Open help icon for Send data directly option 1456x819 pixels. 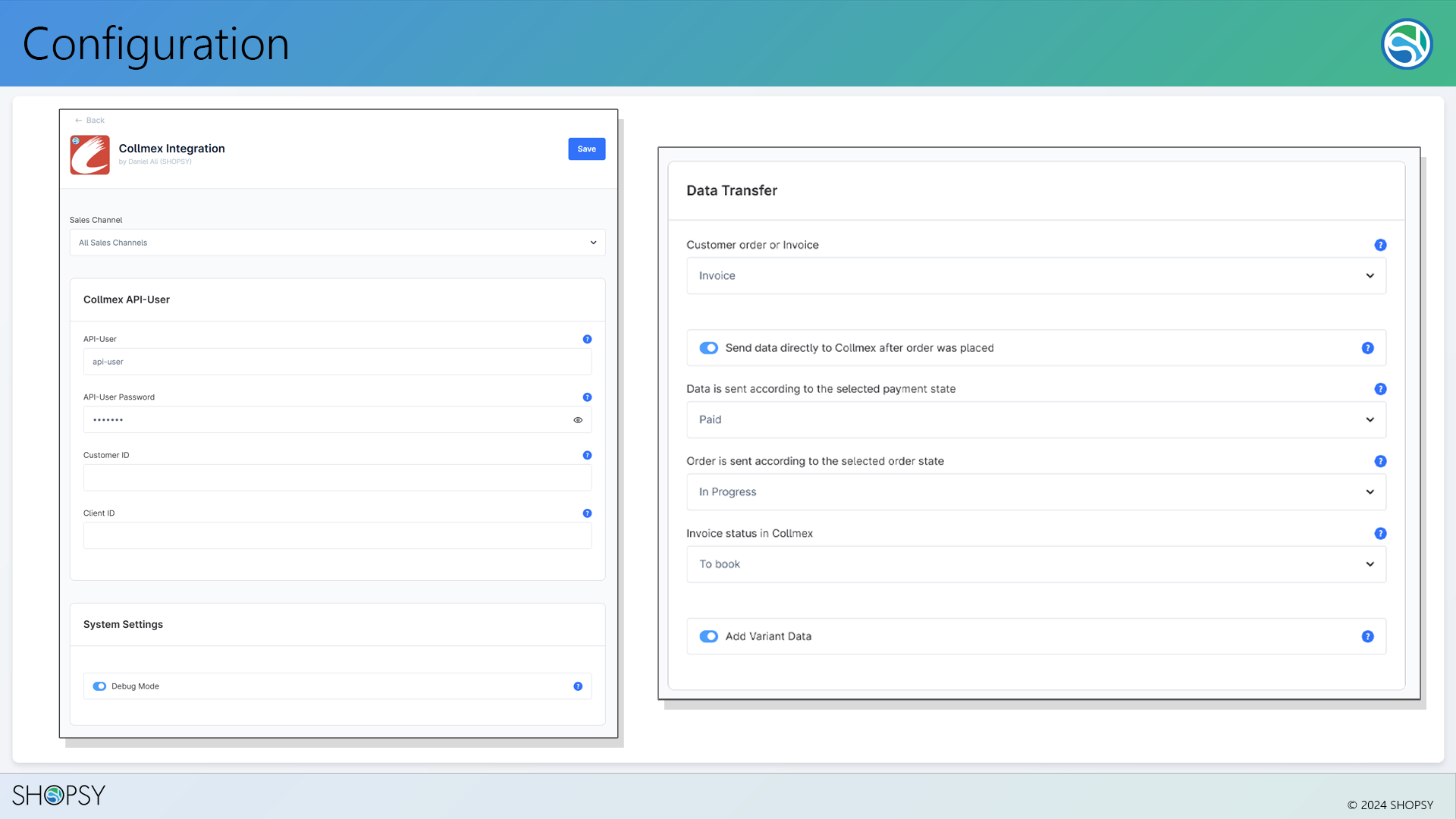pos(1367,348)
